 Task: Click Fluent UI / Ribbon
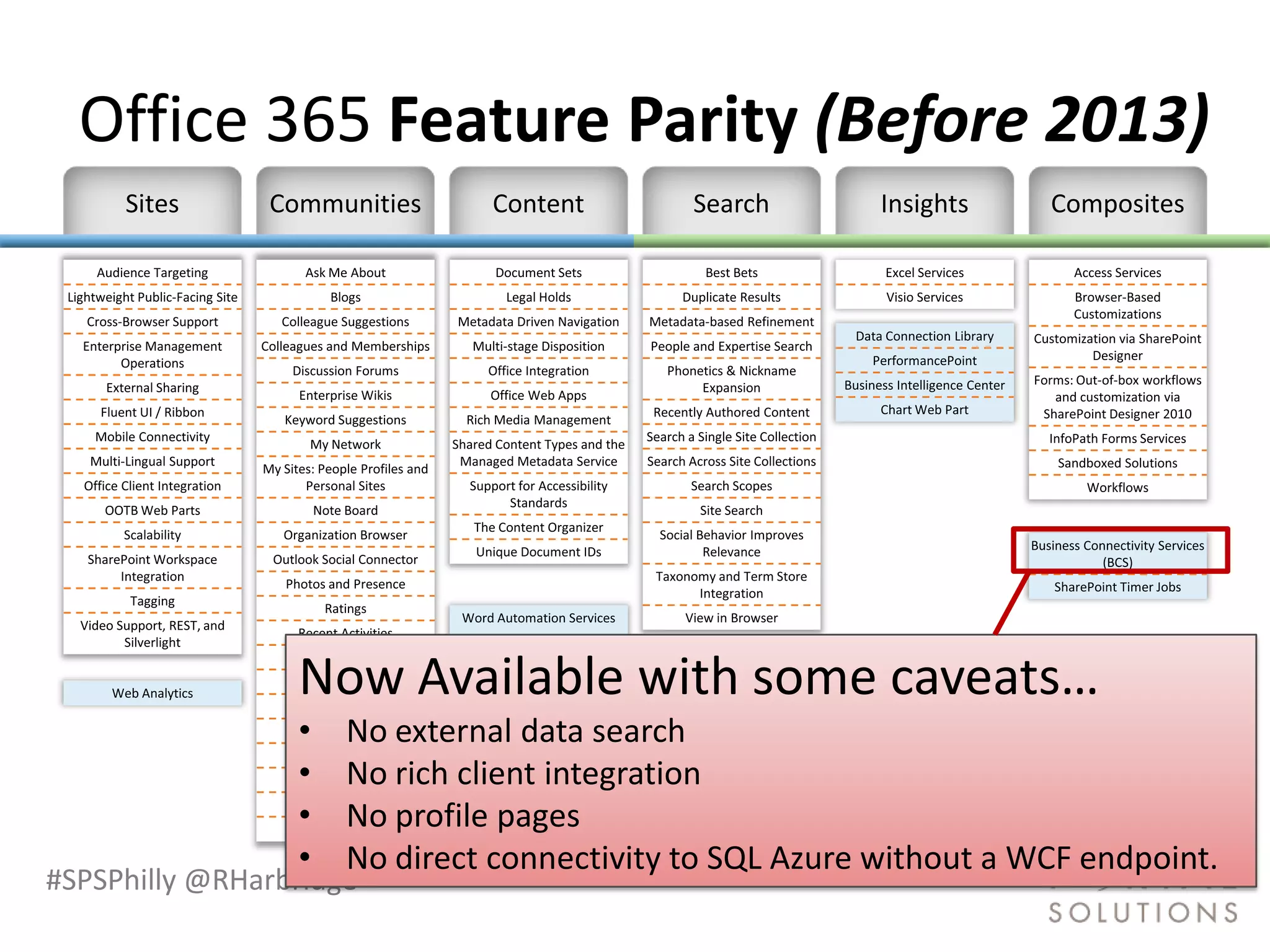152,412
